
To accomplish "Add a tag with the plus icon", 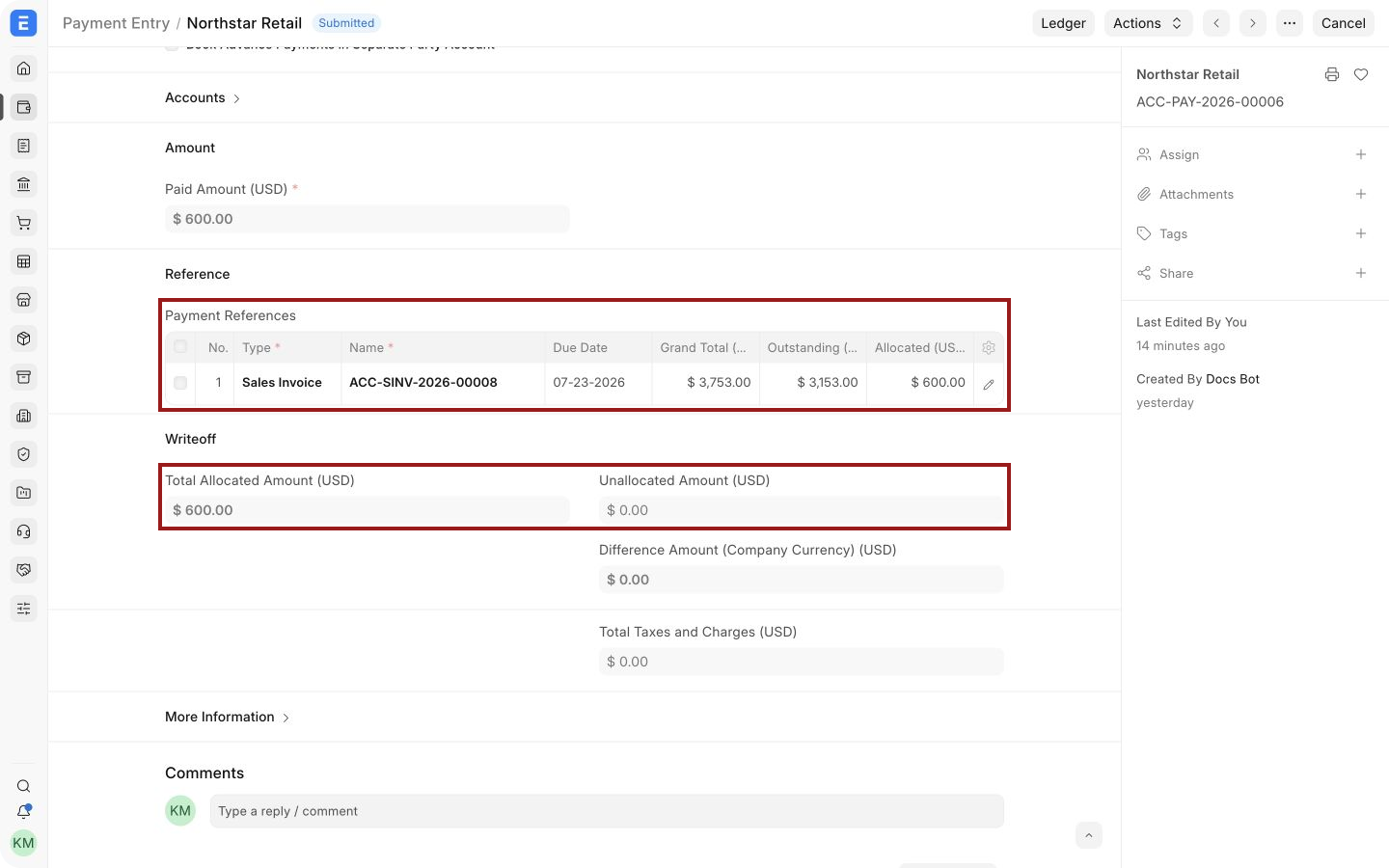I will click(1361, 233).
